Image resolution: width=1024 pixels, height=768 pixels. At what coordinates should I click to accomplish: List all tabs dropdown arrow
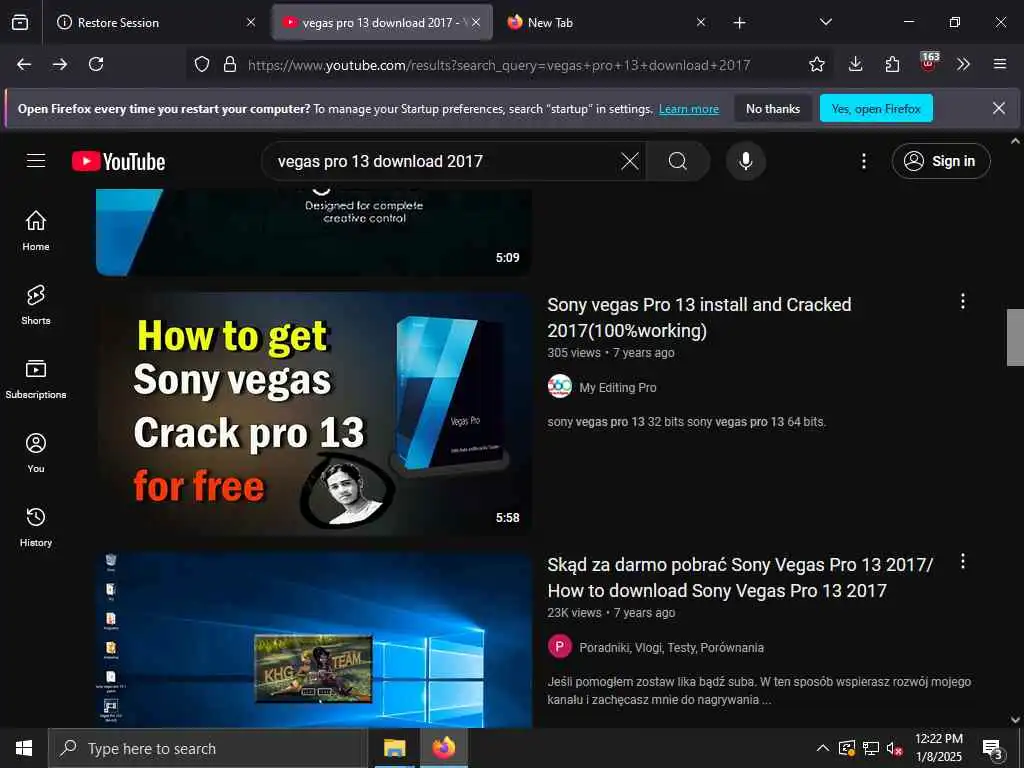coord(826,22)
